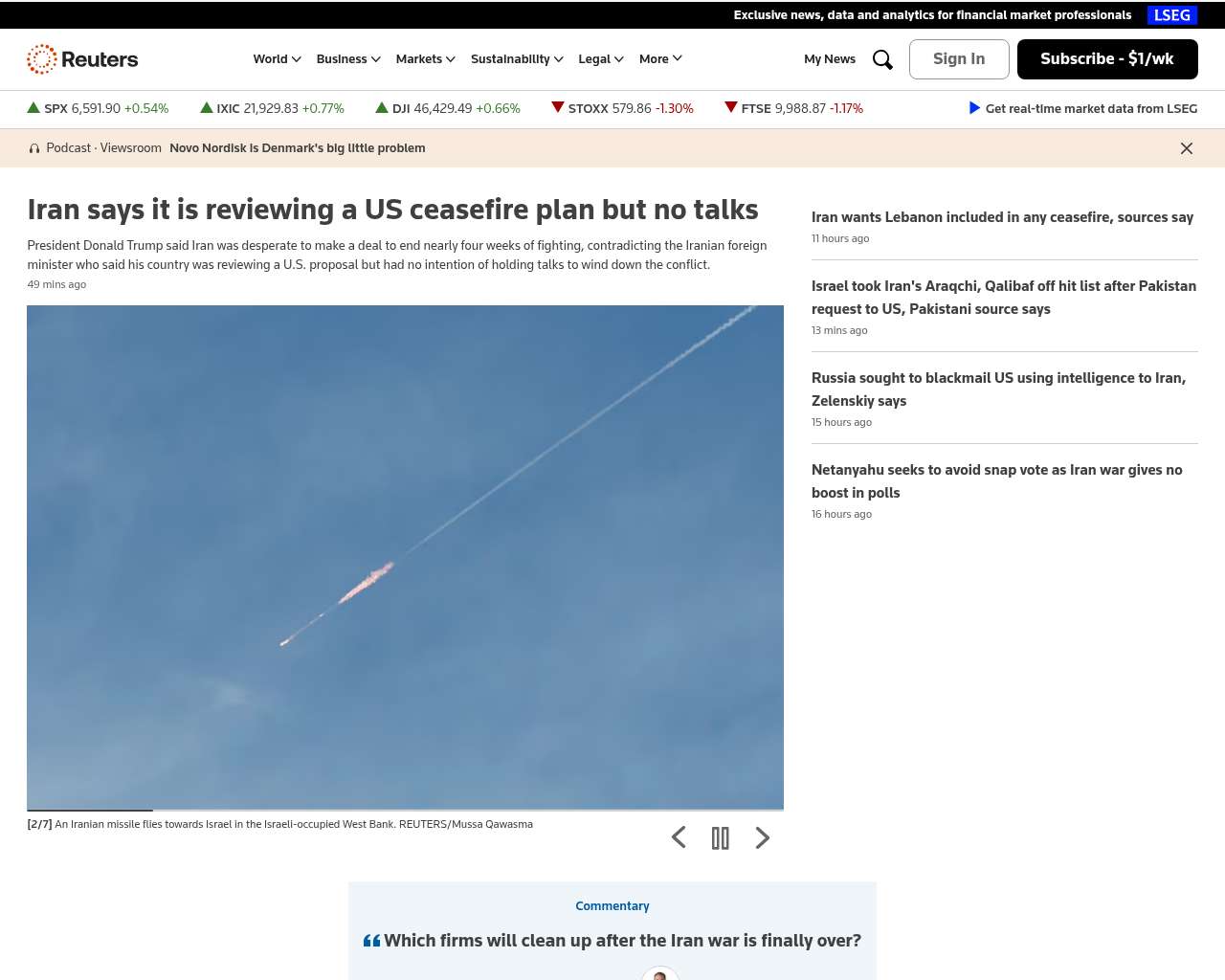This screenshot has width=1225, height=980.
Task: Pause the image slideshow
Action: click(721, 838)
